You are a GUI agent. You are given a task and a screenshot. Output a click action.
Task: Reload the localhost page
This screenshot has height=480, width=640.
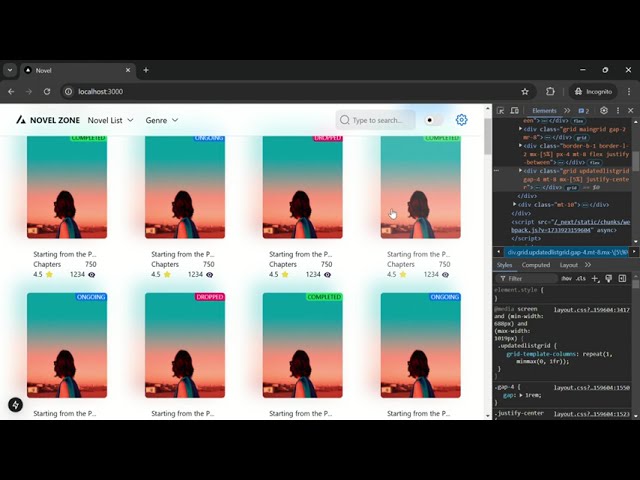click(47, 91)
